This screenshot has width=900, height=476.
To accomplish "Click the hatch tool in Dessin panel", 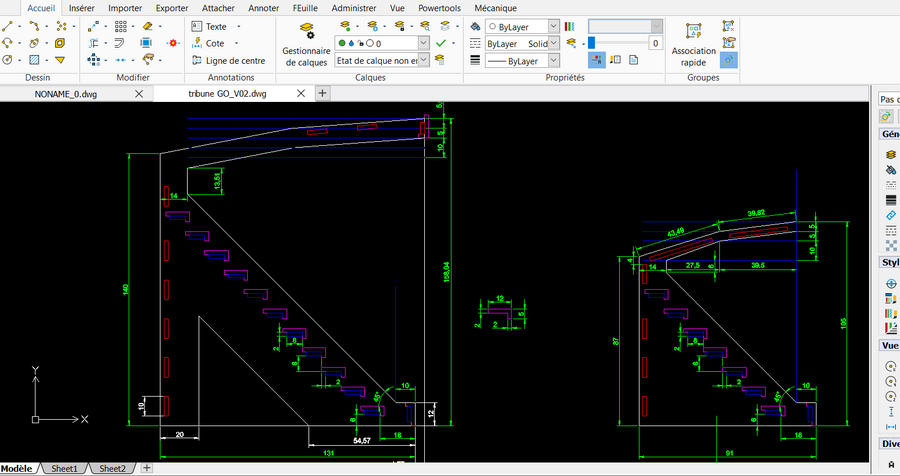I will point(34,60).
